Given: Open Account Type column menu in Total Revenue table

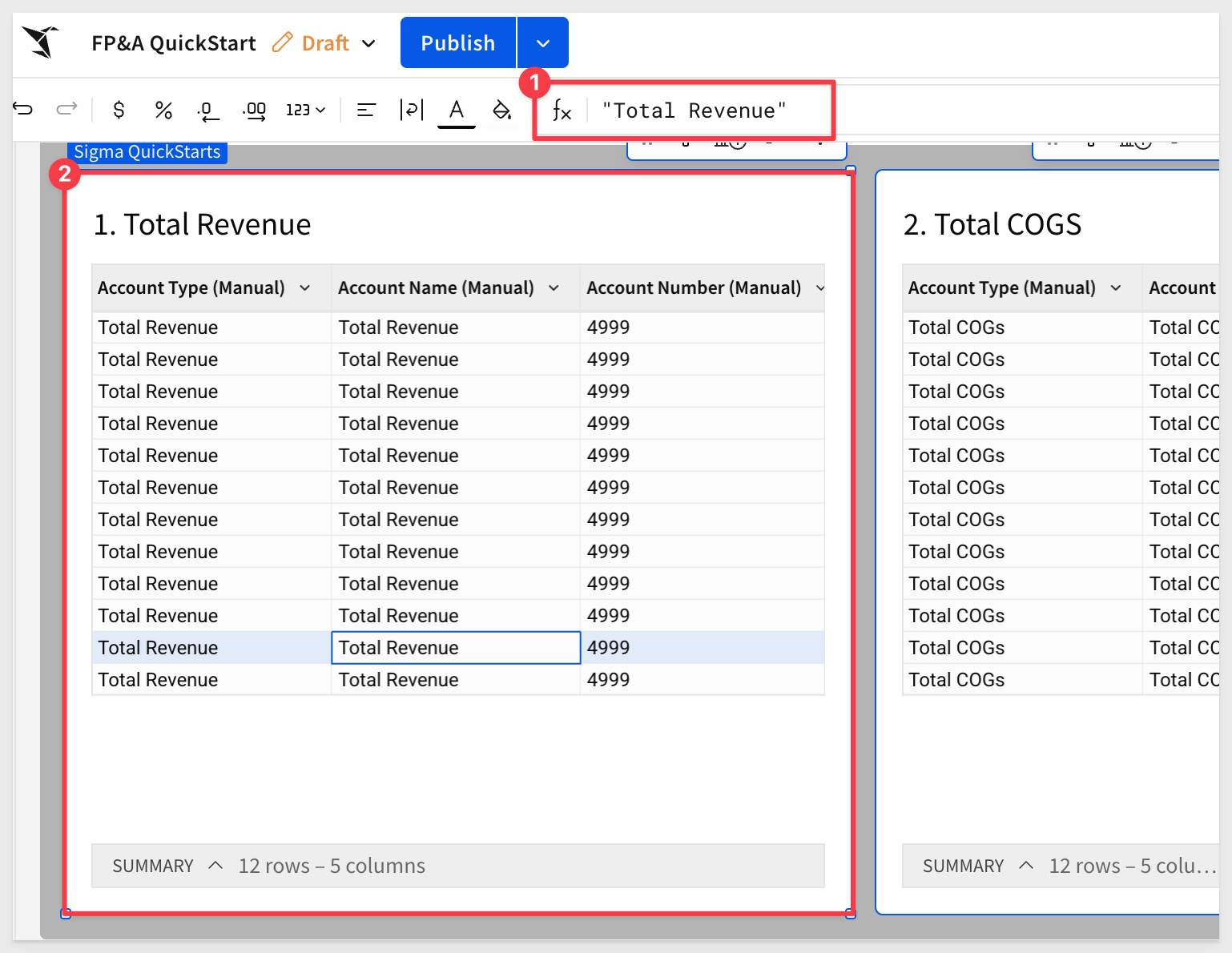Looking at the screenshot, I should (305, 288).
